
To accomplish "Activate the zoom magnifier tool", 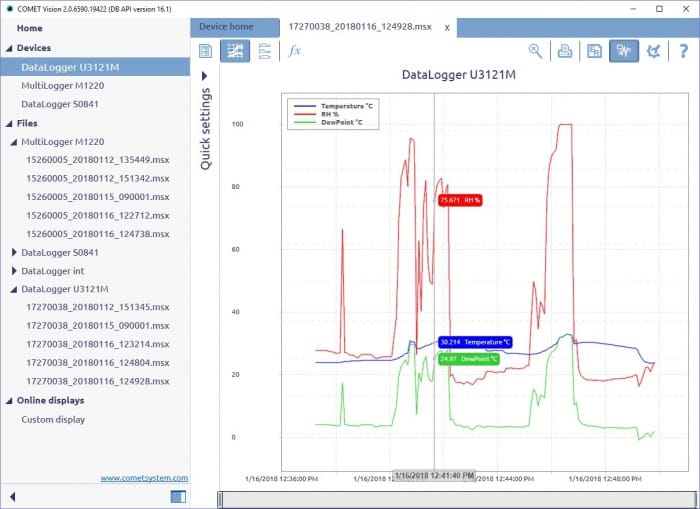I will [x=536, y=51].
